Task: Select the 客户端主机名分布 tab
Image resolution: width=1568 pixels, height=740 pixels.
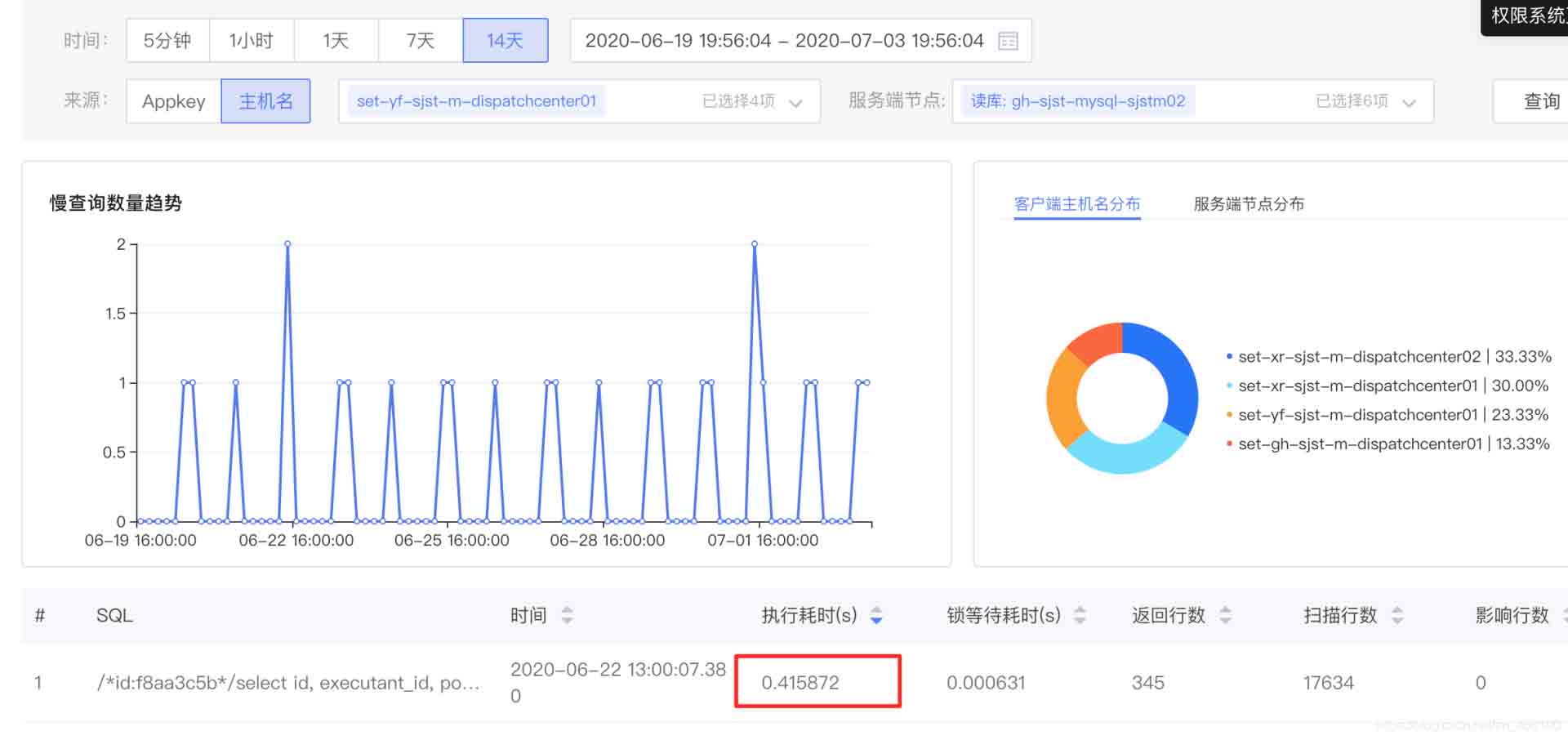Action: (x=1076, y=204)
